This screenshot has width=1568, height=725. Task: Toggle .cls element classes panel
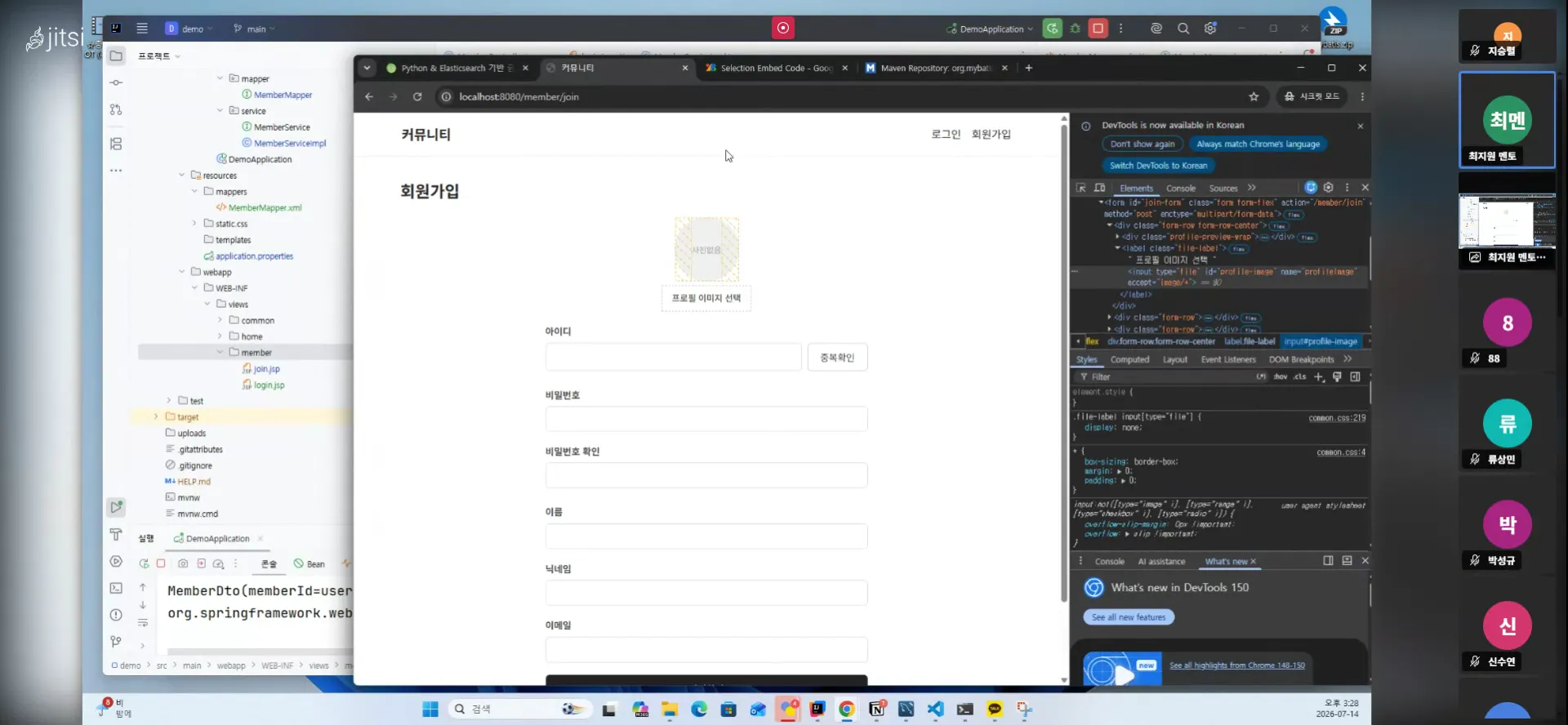click(1299, 377)
